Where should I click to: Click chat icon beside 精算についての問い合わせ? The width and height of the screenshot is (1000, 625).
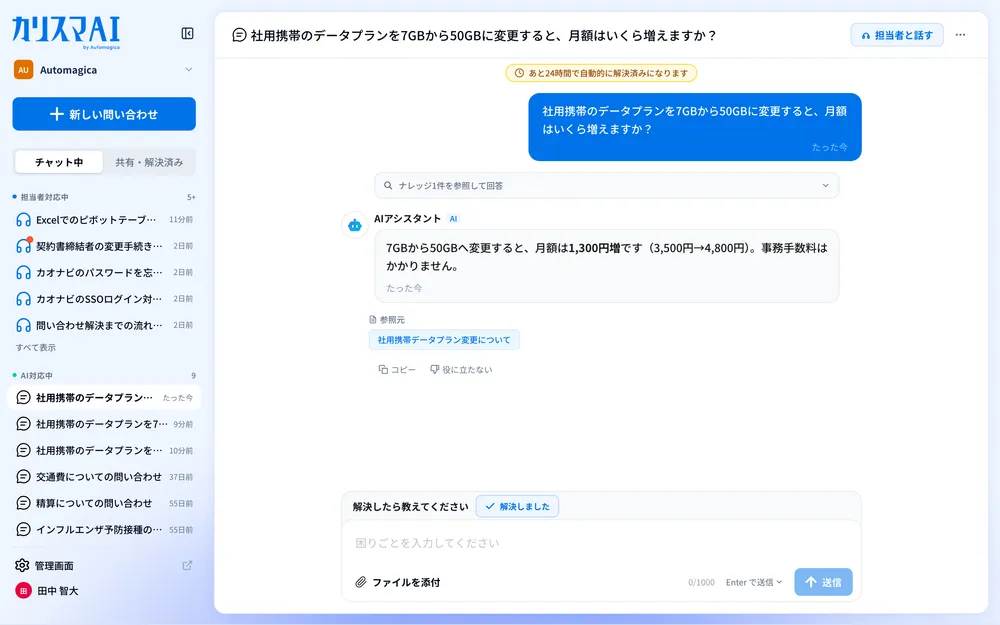[x=23, y=503]
